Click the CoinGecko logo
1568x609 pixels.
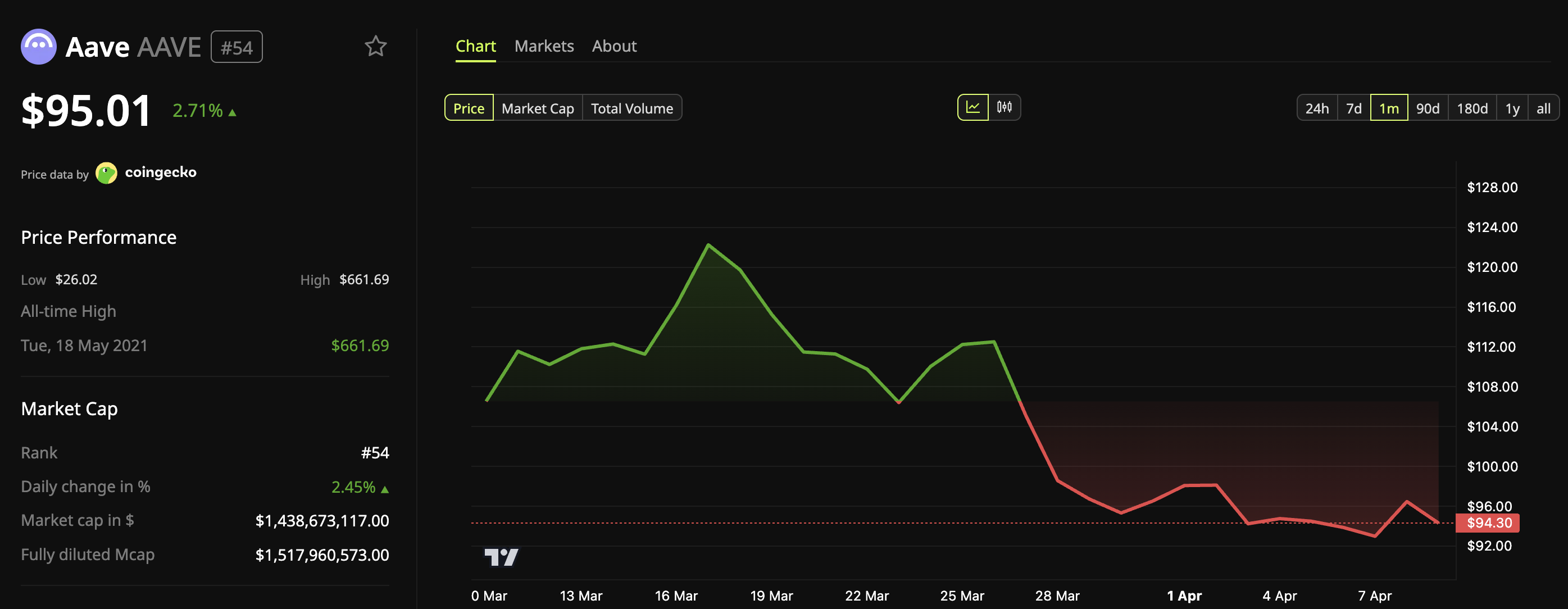click(x=107, y=173)
